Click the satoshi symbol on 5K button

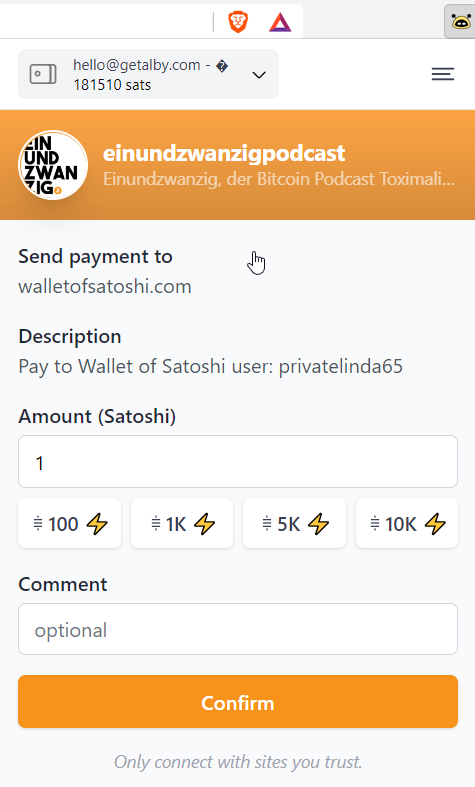267,524
